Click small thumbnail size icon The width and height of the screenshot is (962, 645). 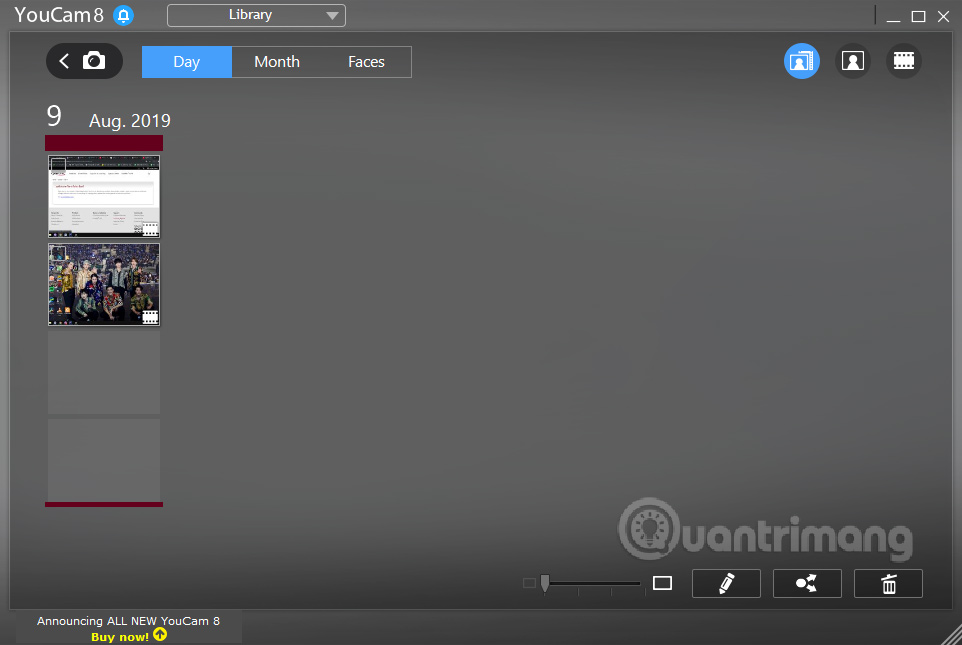tap(529, 583)
